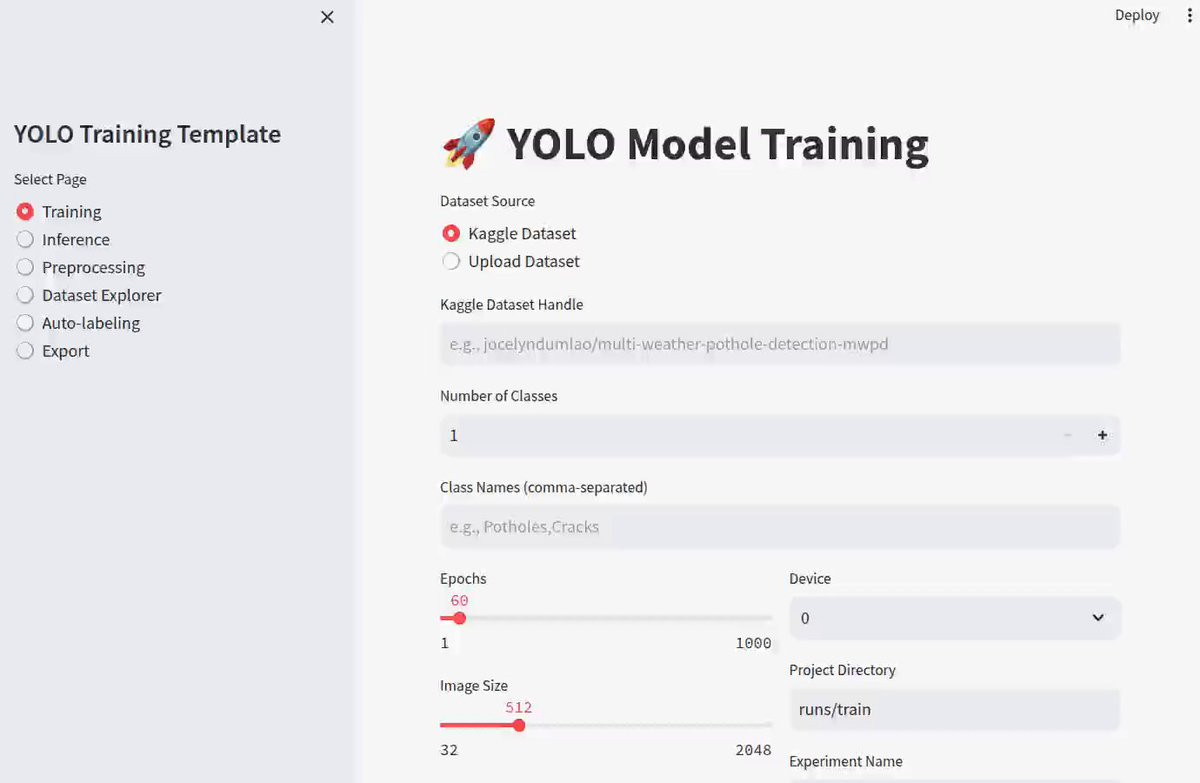Switch to the Preprocessing page
The image size is (1200, 783).
(25, 268)
